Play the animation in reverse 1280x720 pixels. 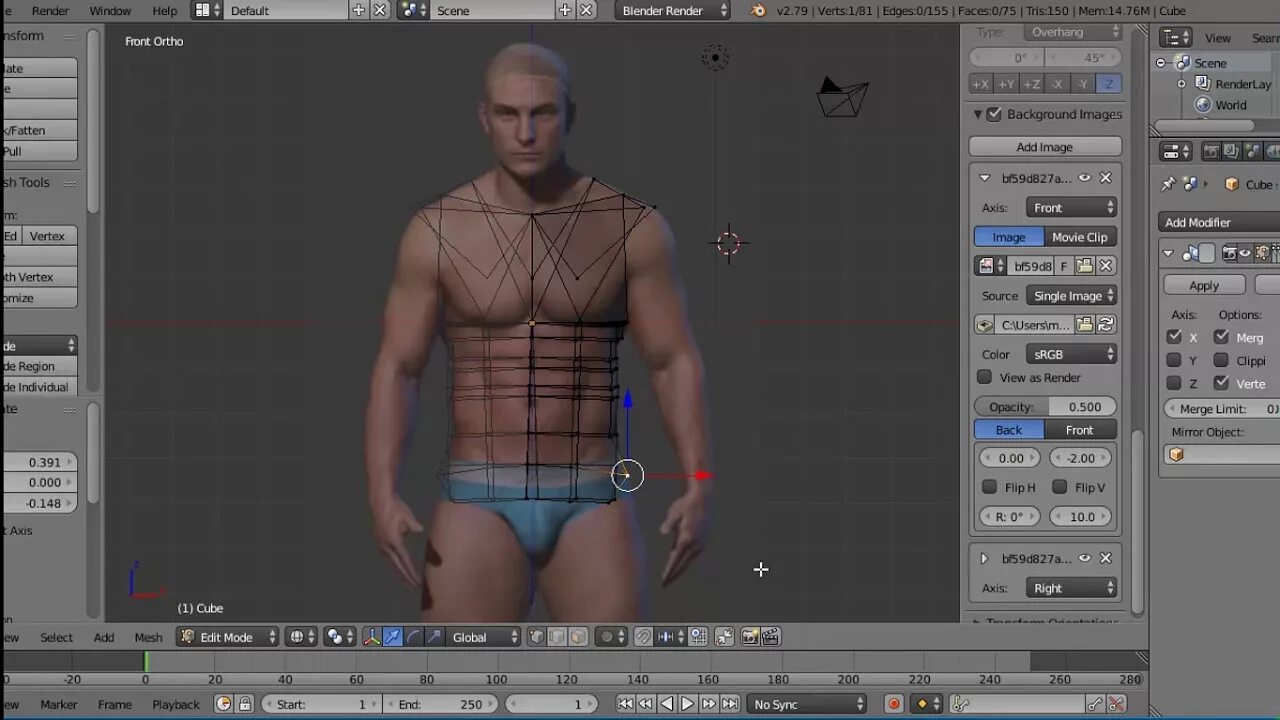click(667, 704)
